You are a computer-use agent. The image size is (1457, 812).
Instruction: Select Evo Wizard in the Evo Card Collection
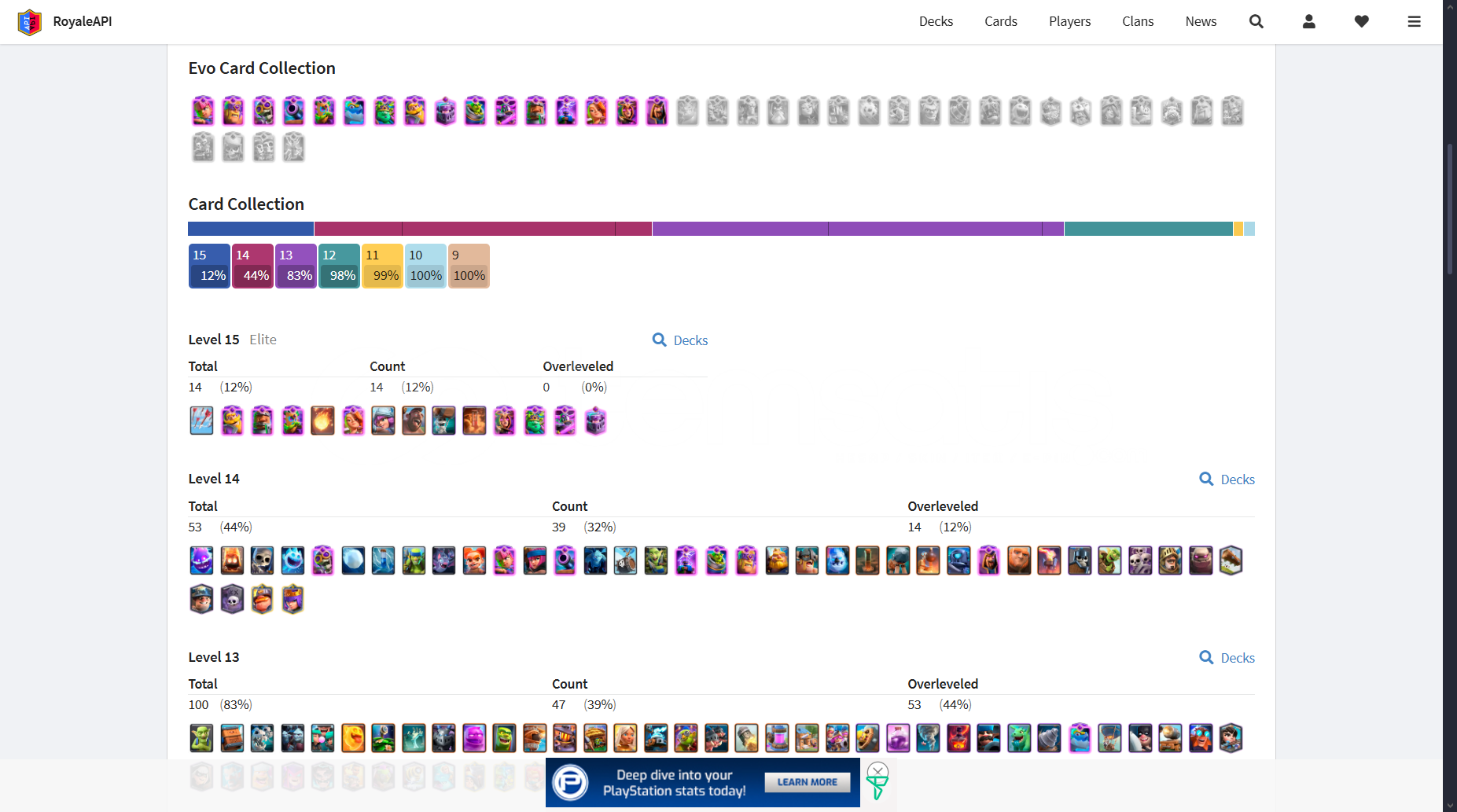(x=657, y=111)
